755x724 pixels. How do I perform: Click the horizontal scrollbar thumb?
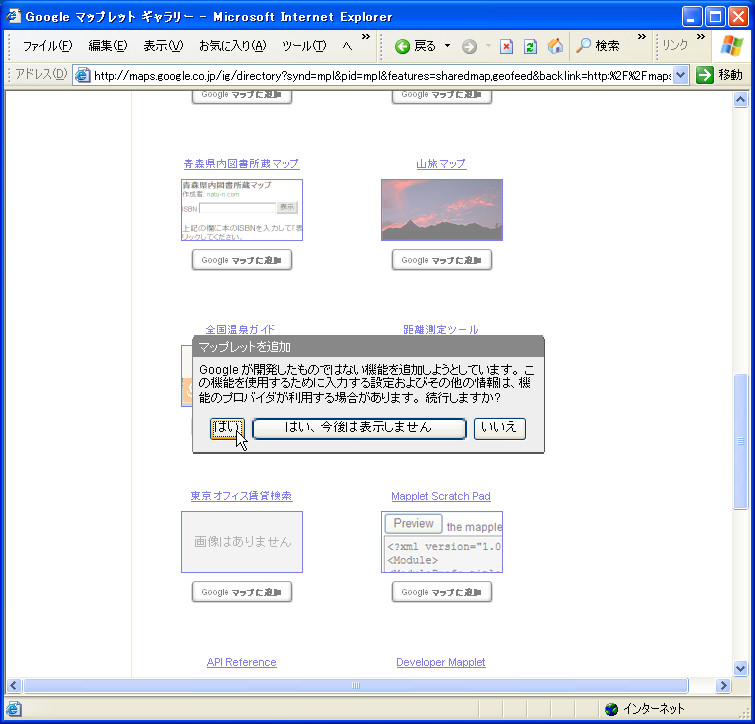(356, 685)
